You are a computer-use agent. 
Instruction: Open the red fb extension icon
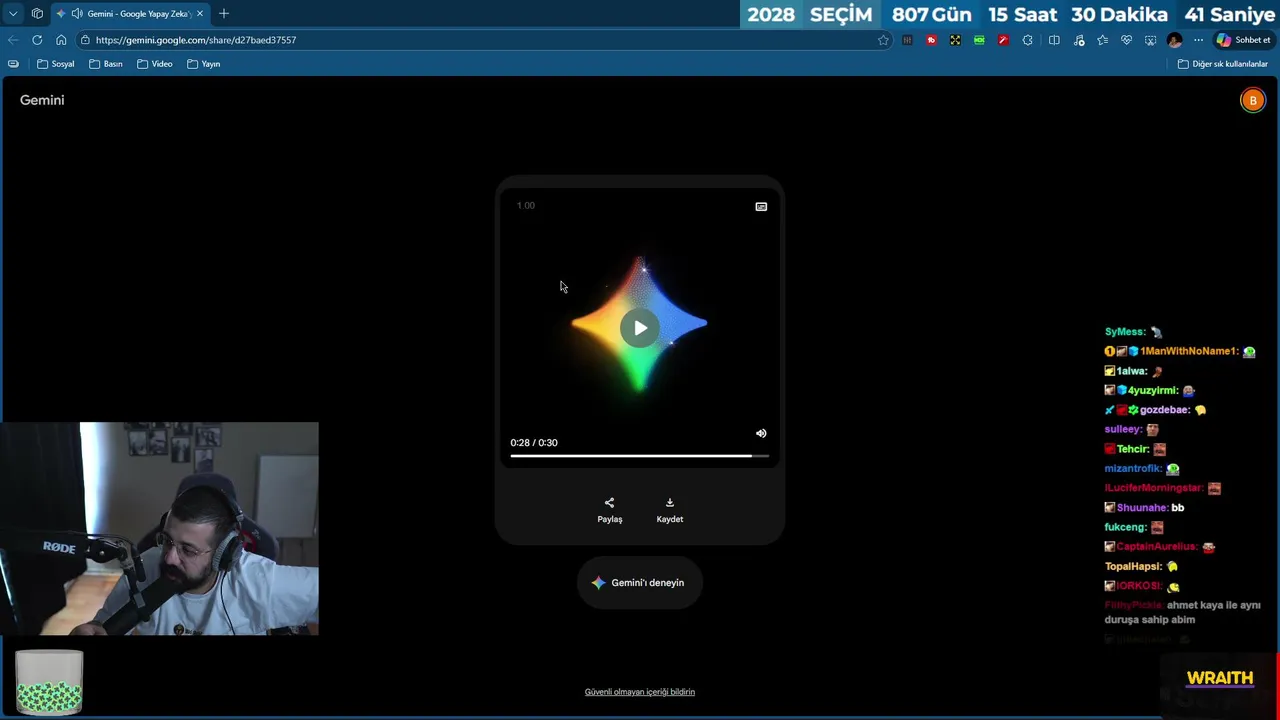(x=931, y=40)
